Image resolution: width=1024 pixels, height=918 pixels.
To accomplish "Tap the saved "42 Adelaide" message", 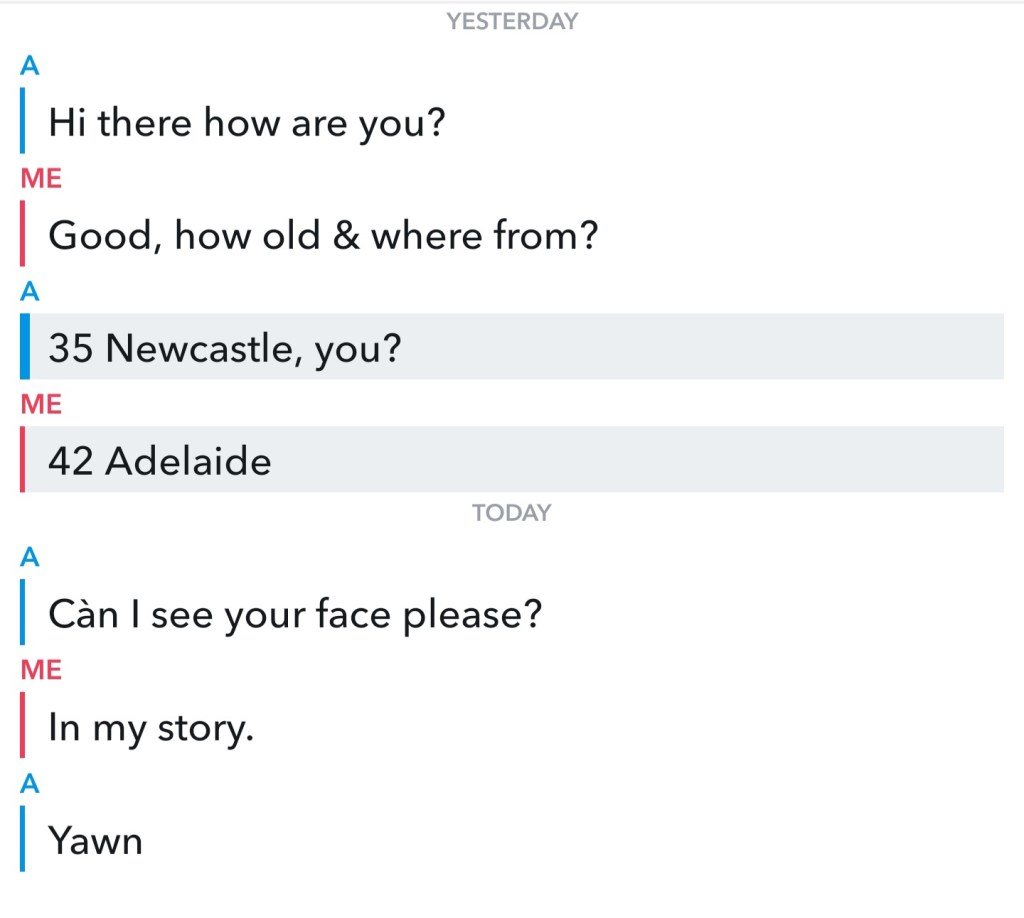I will pyautogui.click(x=160, y=461).
